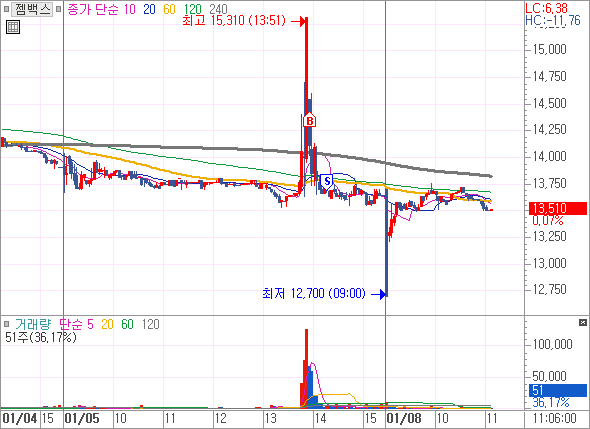The width and height of the screenshot is (590, 429).
Task: Select the 종가 단순 moving average label
Action: click(x=93, y=9)
